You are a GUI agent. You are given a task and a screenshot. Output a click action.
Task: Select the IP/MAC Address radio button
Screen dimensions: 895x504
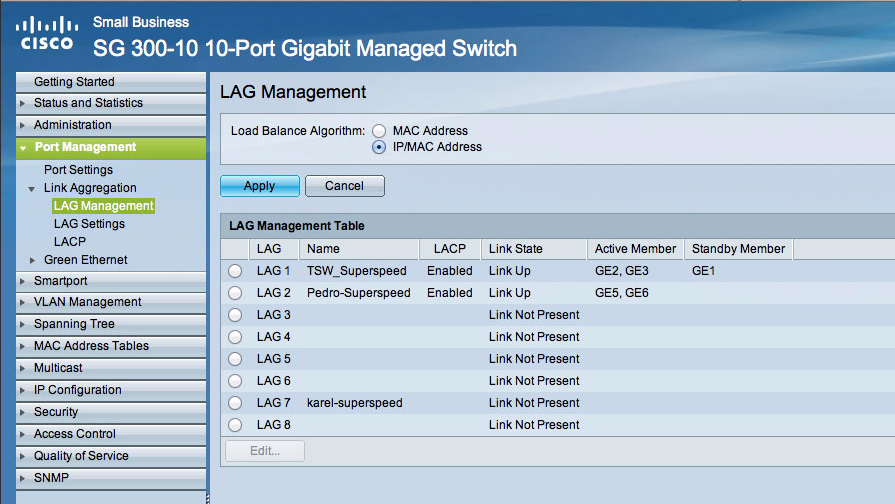379,147
